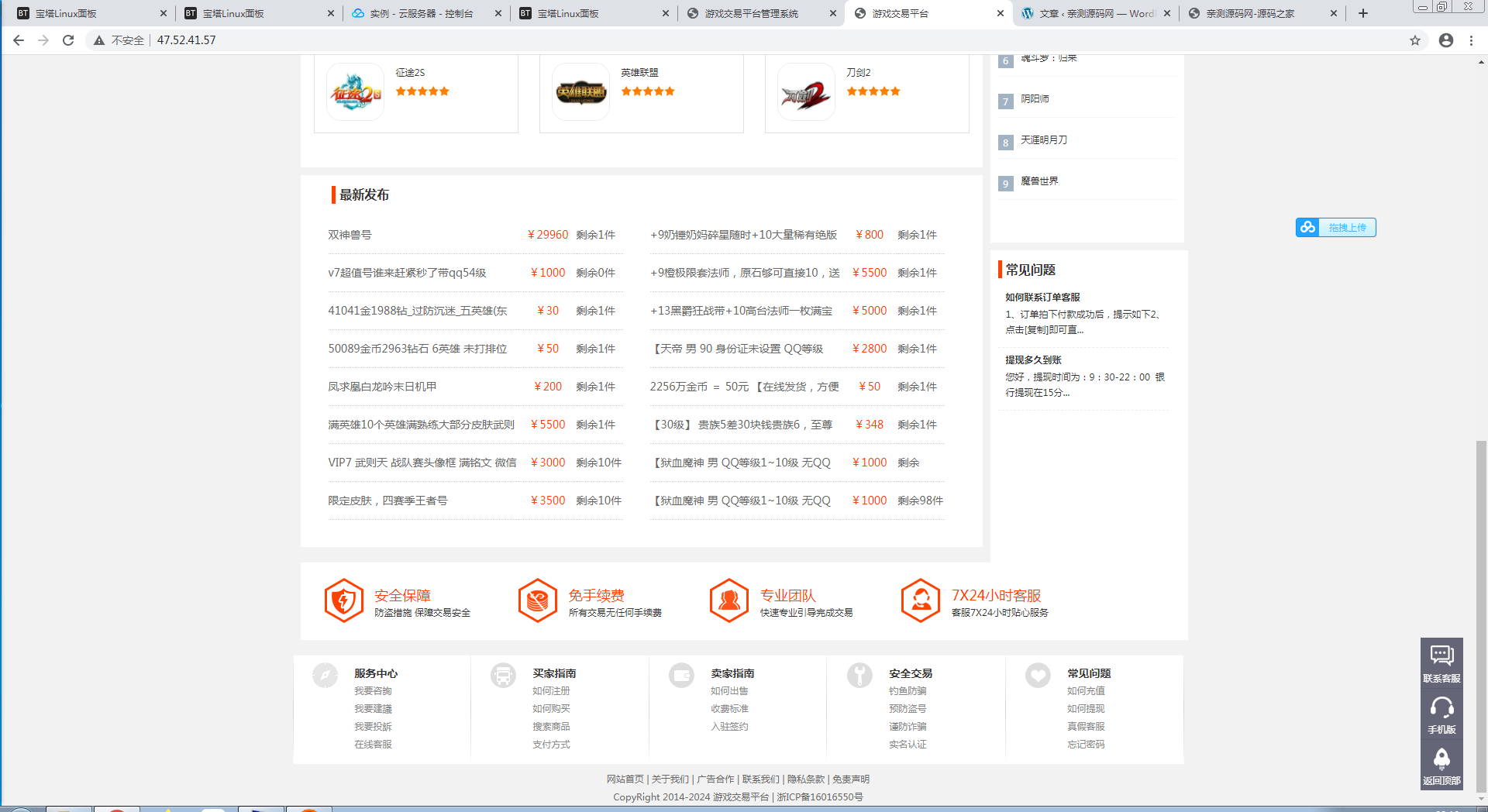Open the 限定皮肤，四赛季王者号 listing
This screenshot has width=1488, height=812.
coord(387,501)
